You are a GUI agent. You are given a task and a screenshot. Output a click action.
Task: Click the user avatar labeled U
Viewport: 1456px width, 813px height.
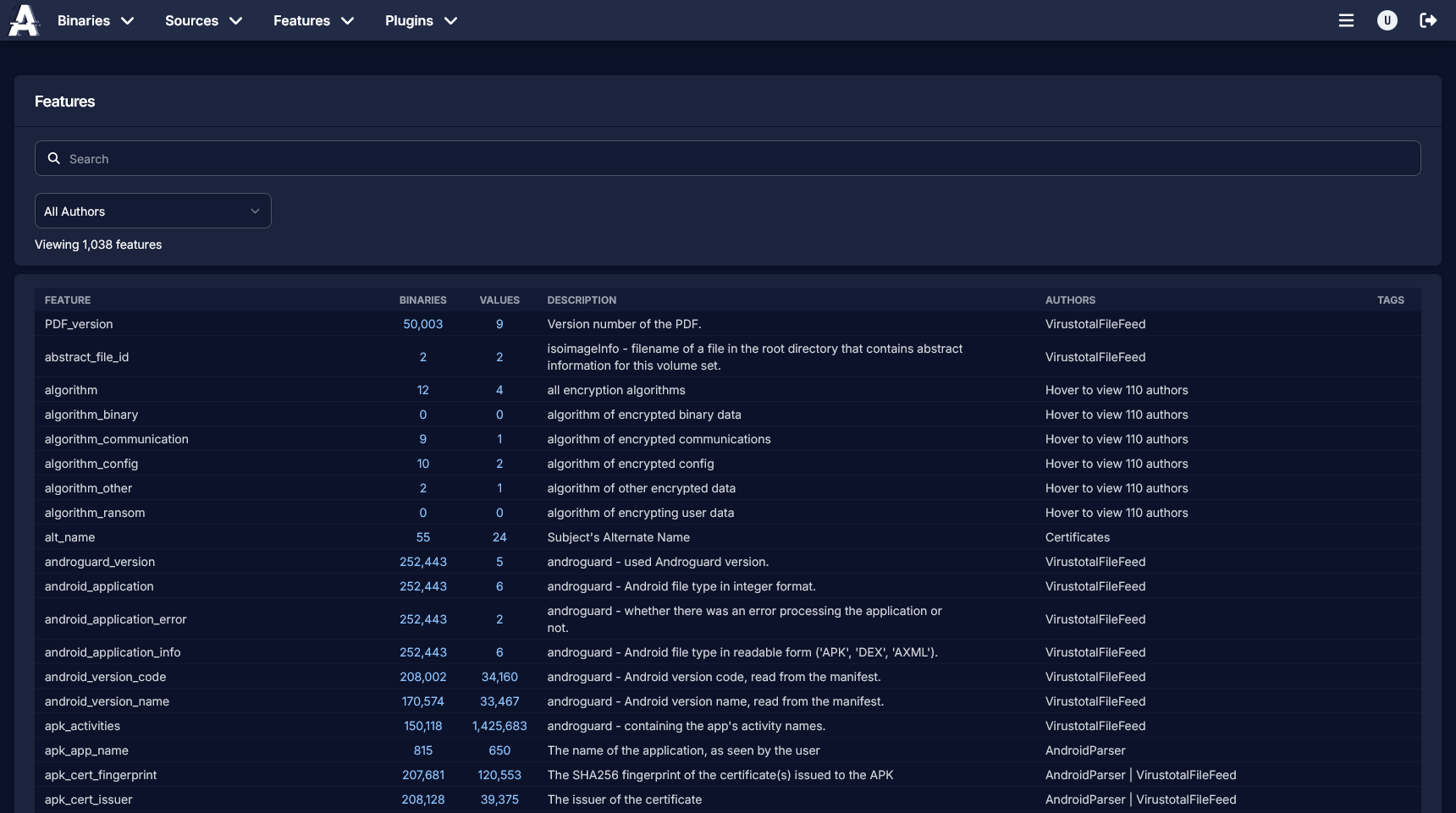point(1387,20)
